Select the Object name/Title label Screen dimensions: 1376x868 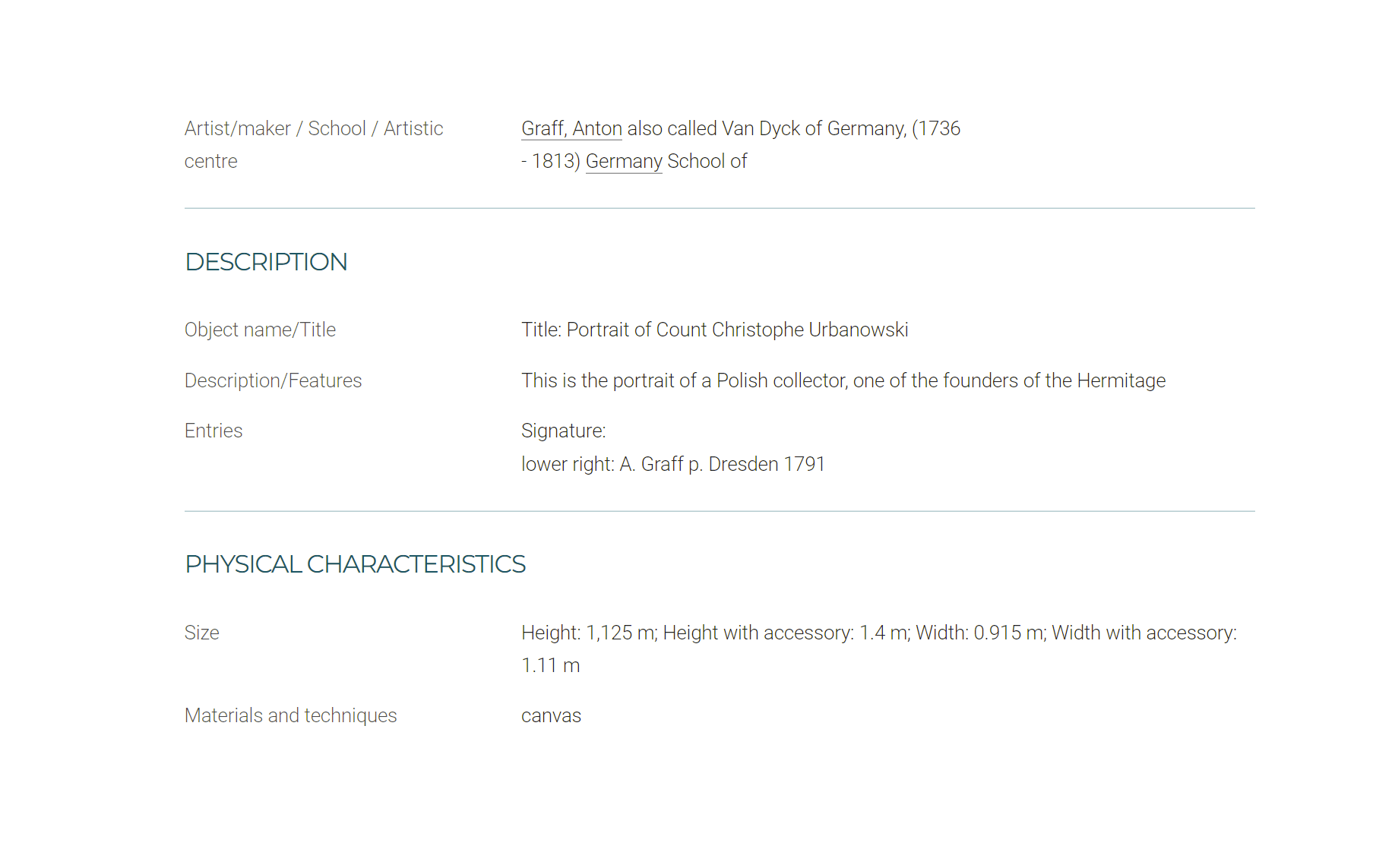coord(260,330)
